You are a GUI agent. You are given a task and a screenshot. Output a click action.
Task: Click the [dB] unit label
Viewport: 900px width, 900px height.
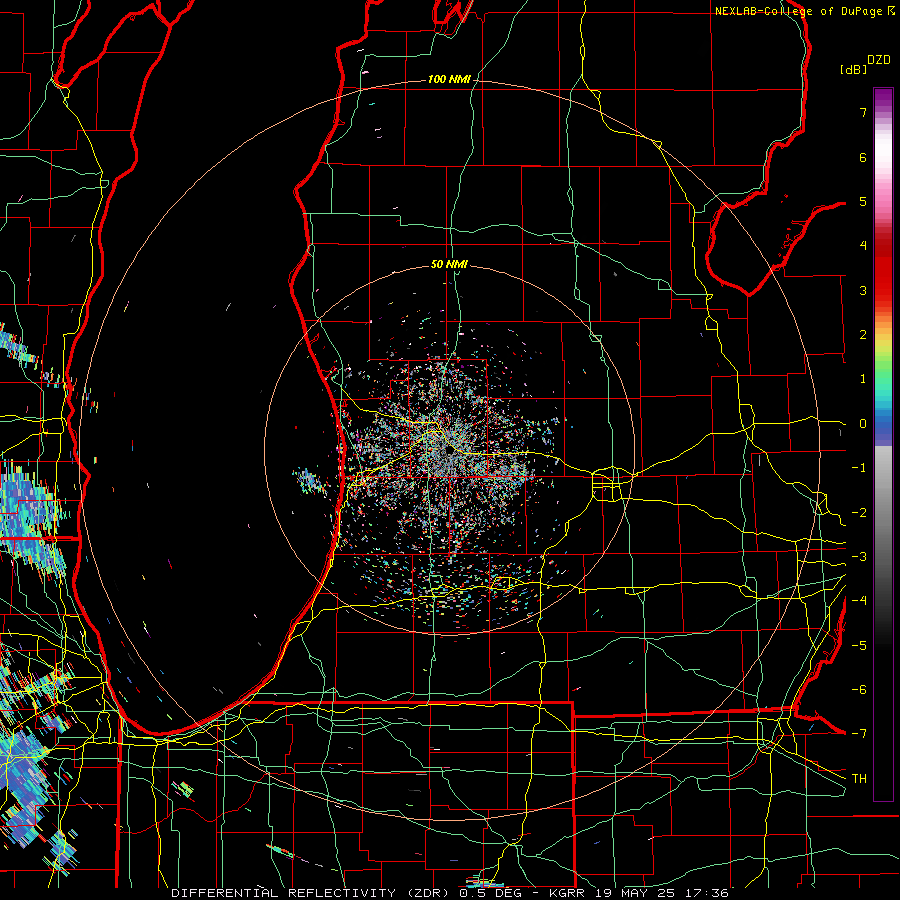pos(854,69)
